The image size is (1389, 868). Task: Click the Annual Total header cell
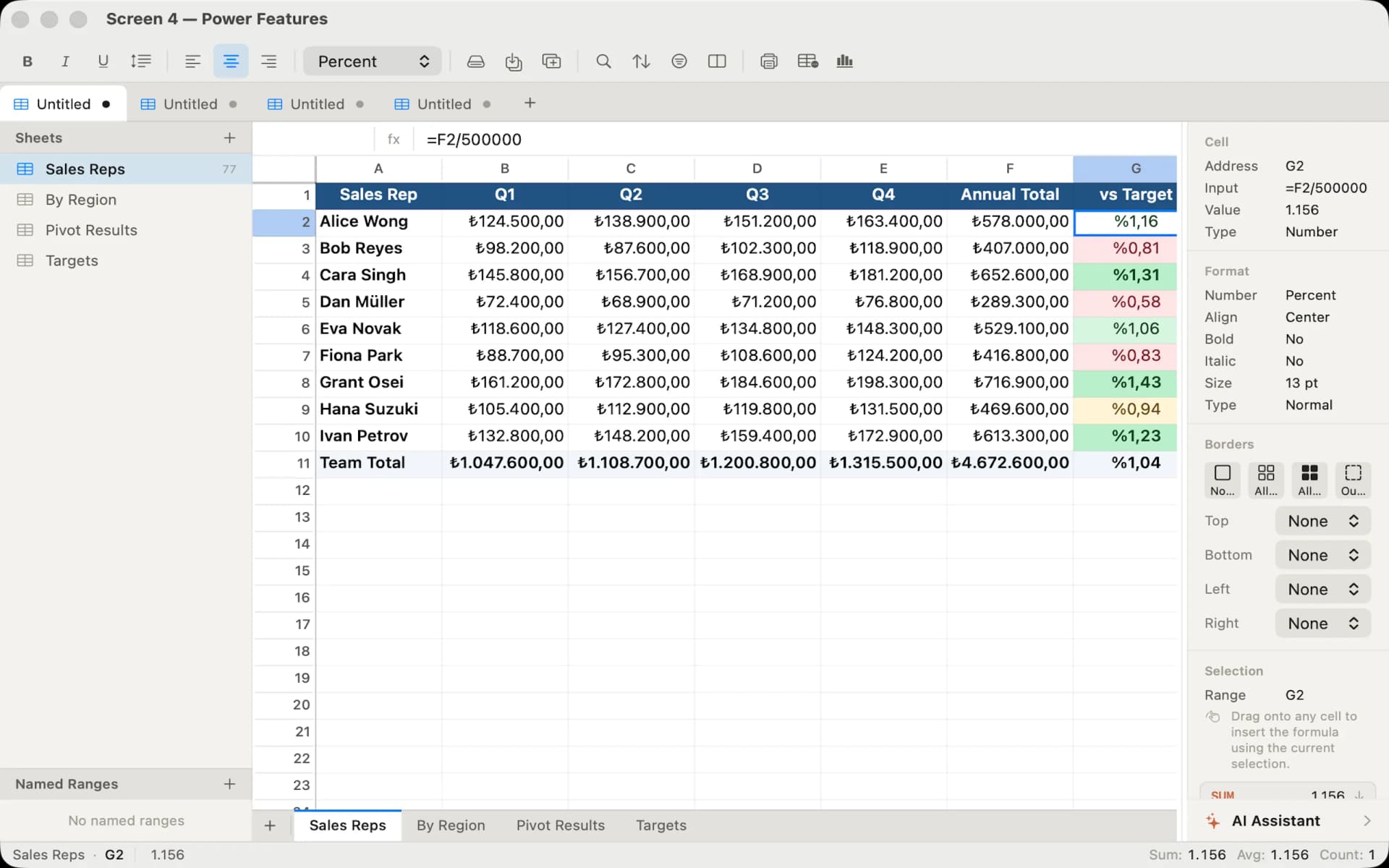tap(1010, 195)
